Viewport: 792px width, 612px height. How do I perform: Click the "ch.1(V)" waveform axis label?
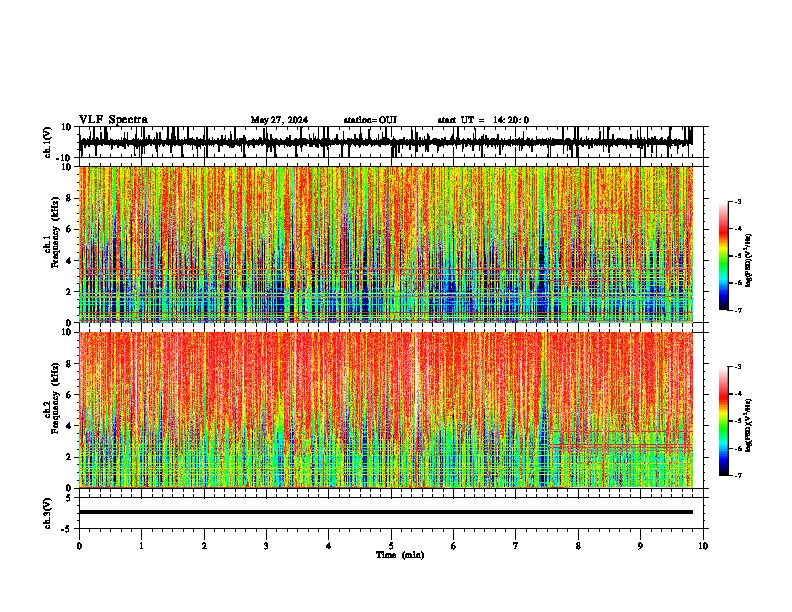click(48, 142)
